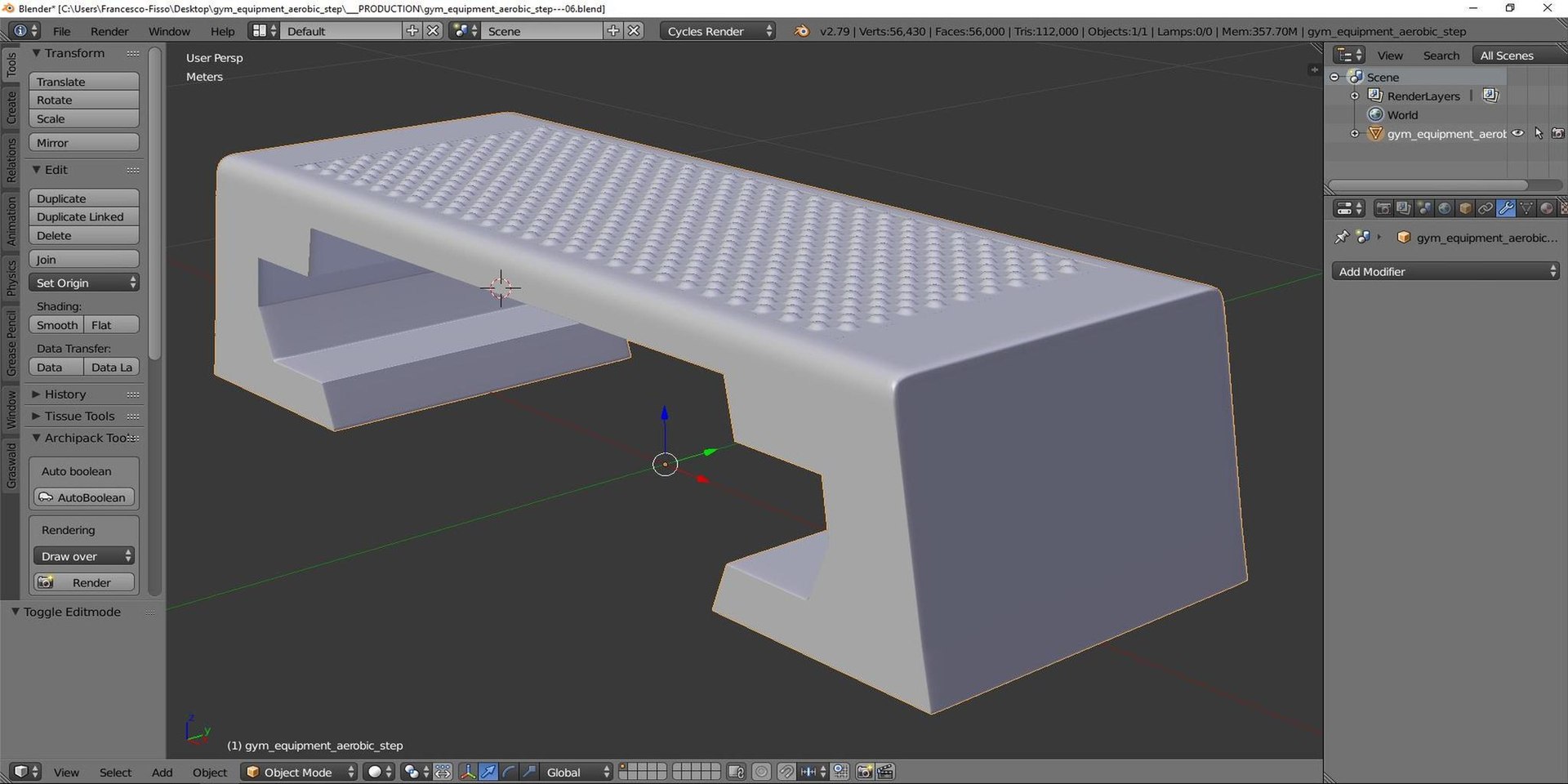Click the OpenGL render image camera icon
This screenshot has width=1568, height=784.
[x=864, y=772]
